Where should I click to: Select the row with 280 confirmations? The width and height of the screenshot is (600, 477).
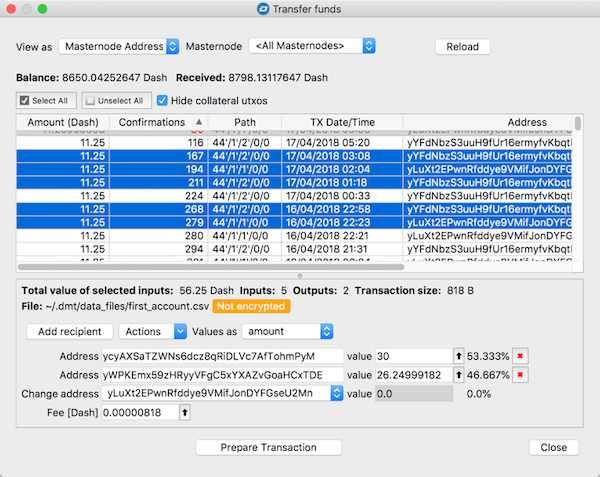(294, 236)
